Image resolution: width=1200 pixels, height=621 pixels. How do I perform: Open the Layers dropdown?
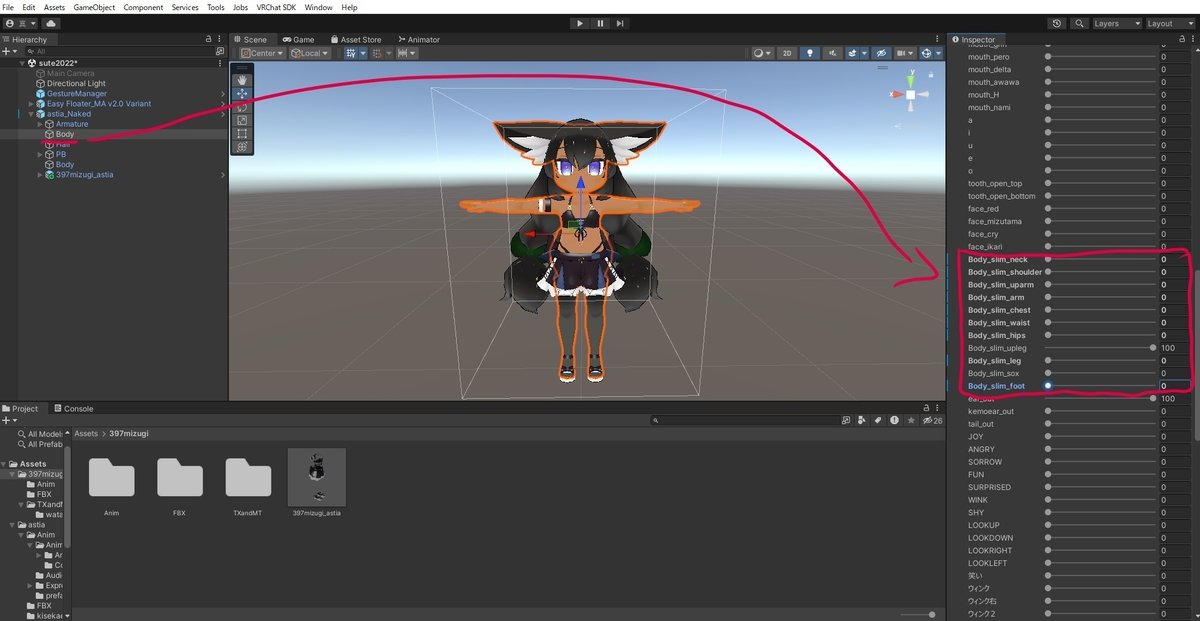(x=1117, y=23)
